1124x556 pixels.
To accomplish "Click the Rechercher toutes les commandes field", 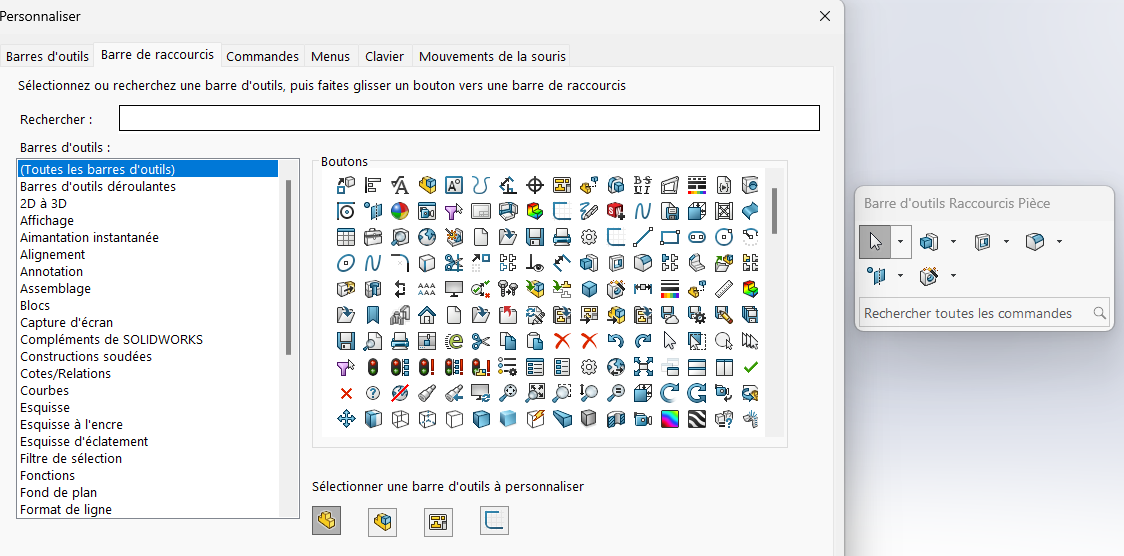I will click(x=974, y=313).
